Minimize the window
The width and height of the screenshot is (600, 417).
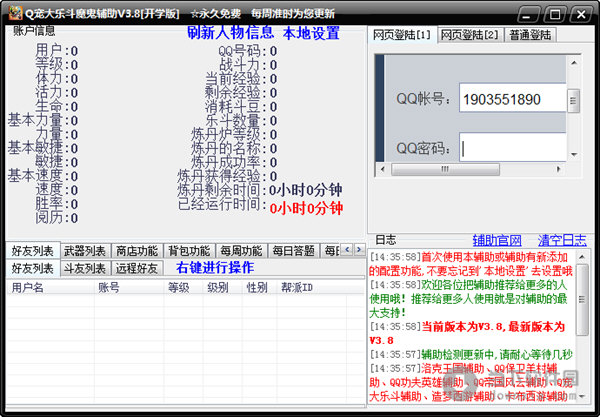pos(528,15)
